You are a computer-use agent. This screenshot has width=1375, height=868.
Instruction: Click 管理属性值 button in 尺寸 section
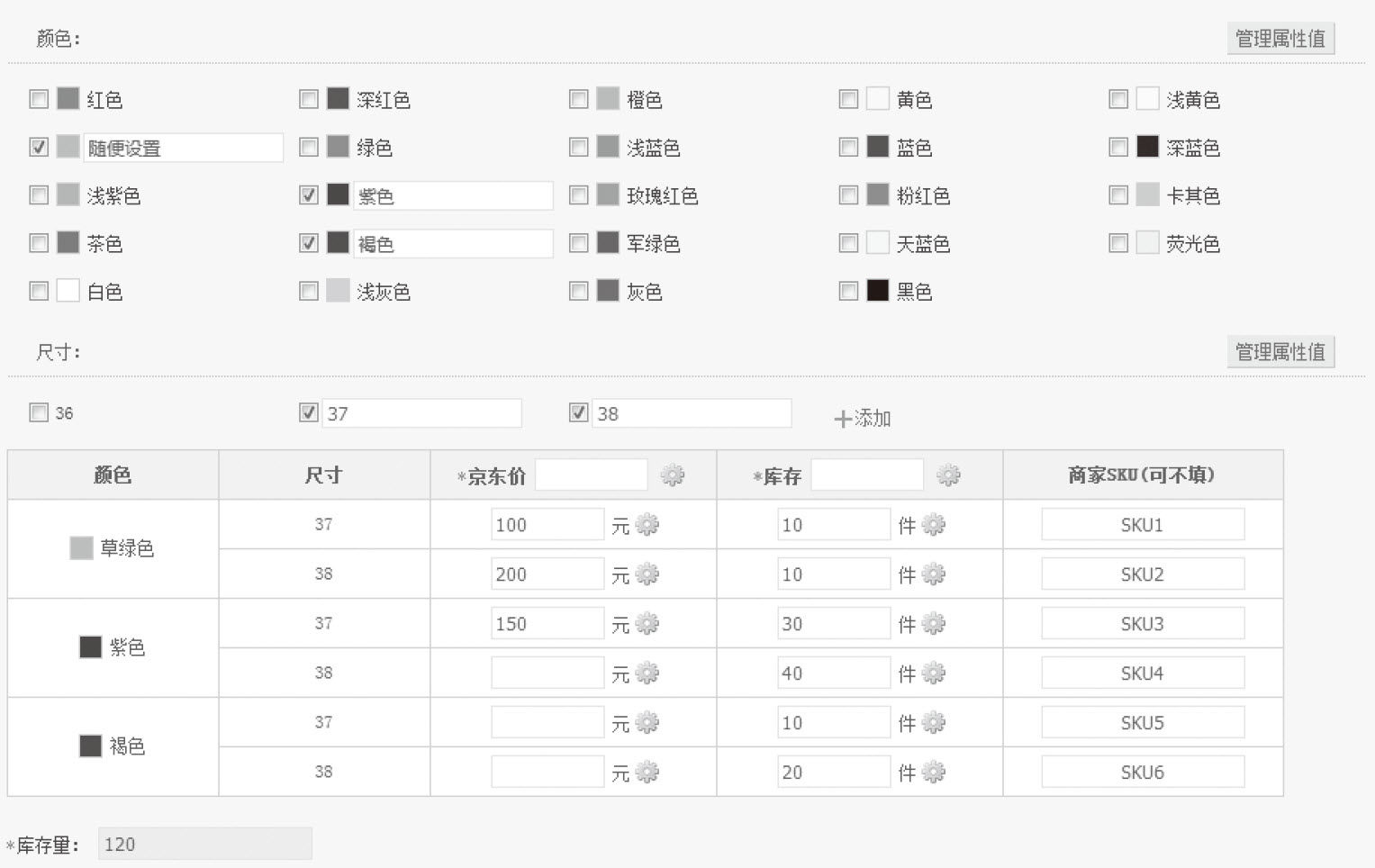click(x=1280, y=352)
